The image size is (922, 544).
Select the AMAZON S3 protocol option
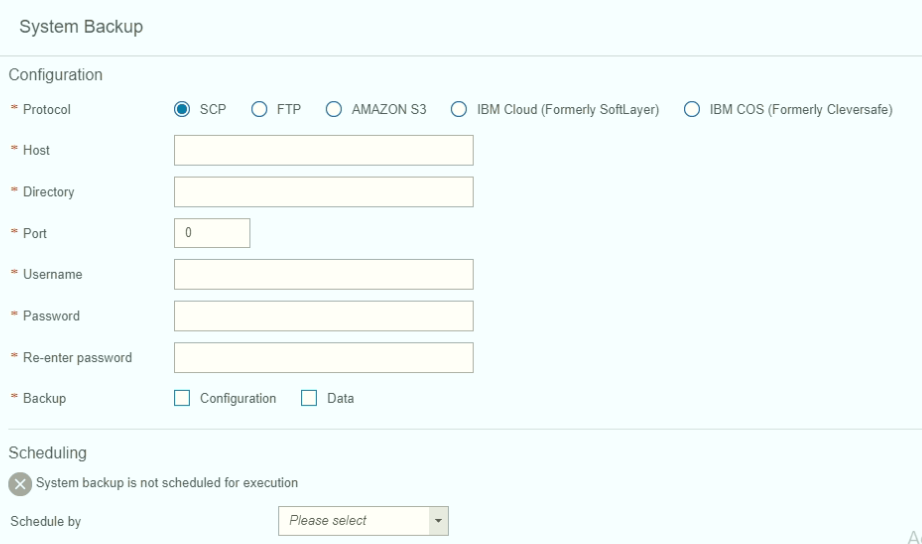tap(333, 109)
